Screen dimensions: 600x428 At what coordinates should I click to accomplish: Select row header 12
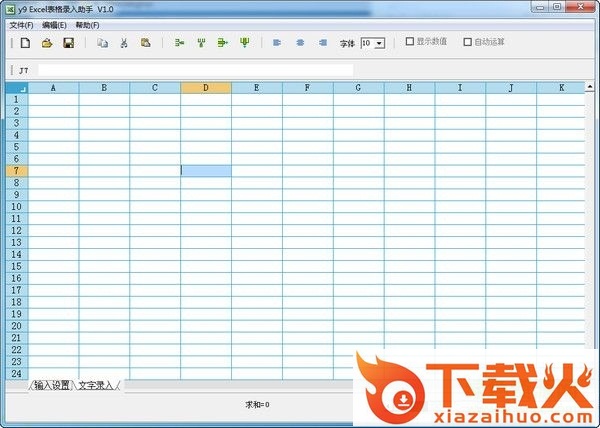(x=16, y=230)
